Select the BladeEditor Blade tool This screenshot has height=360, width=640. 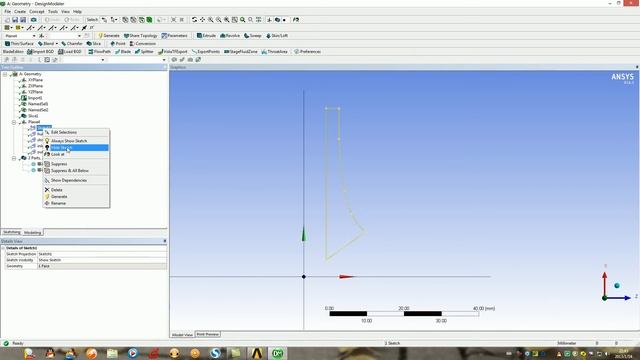click(x=123, y=51)
